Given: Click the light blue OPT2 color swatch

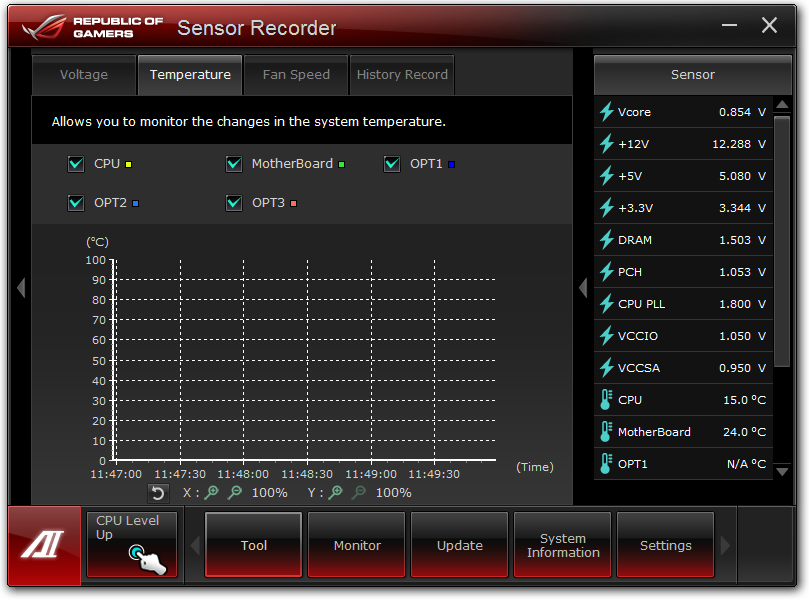Looking at the screenshot, I should point(135,203).
